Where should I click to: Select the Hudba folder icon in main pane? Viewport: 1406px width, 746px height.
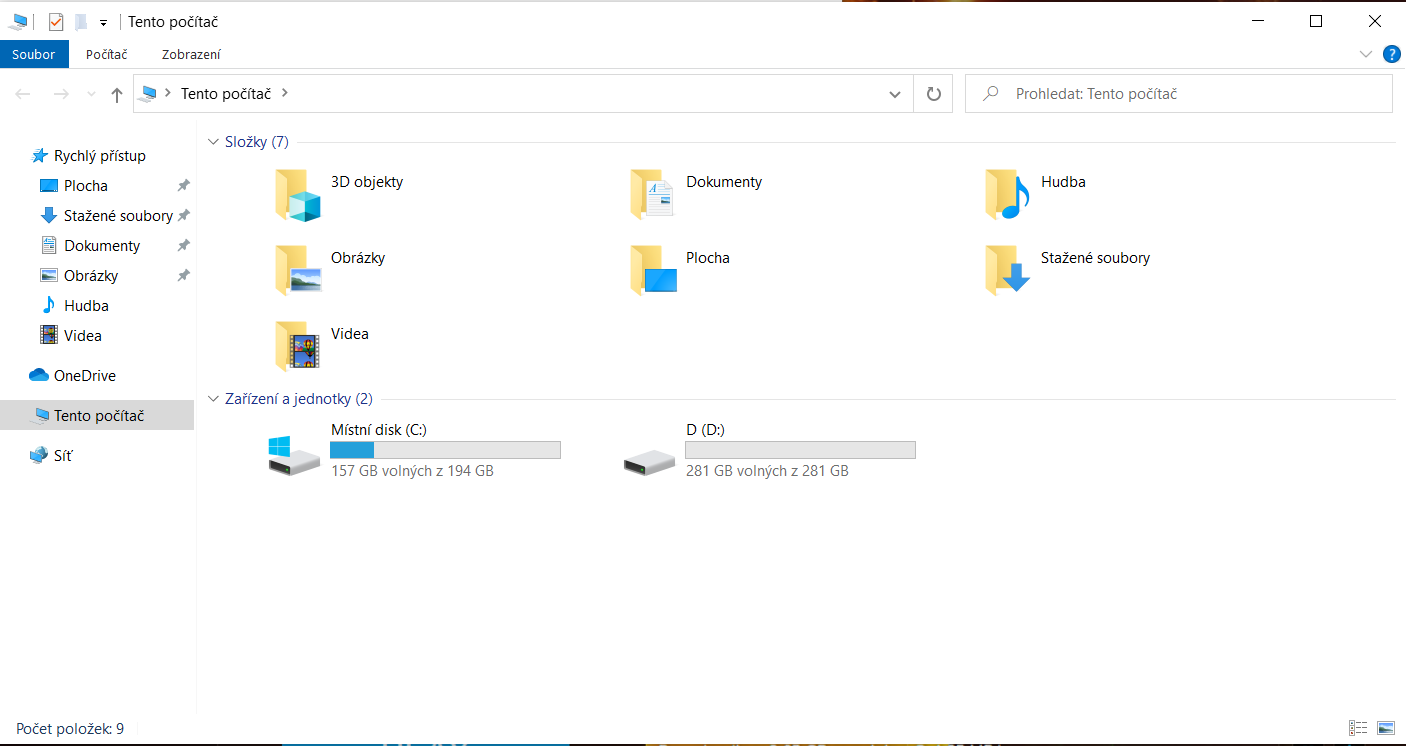coord(1007,194)
